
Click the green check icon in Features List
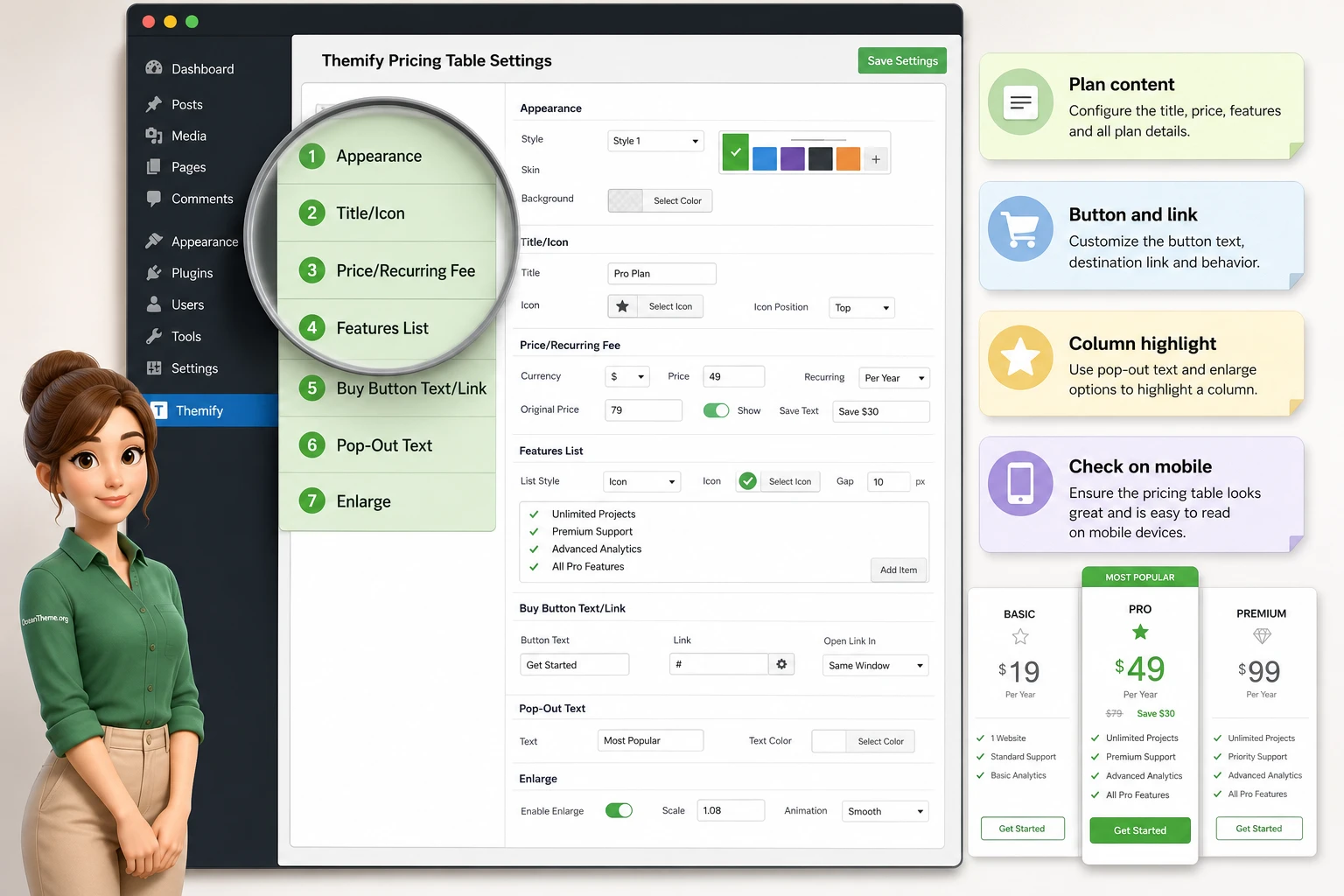747,481
